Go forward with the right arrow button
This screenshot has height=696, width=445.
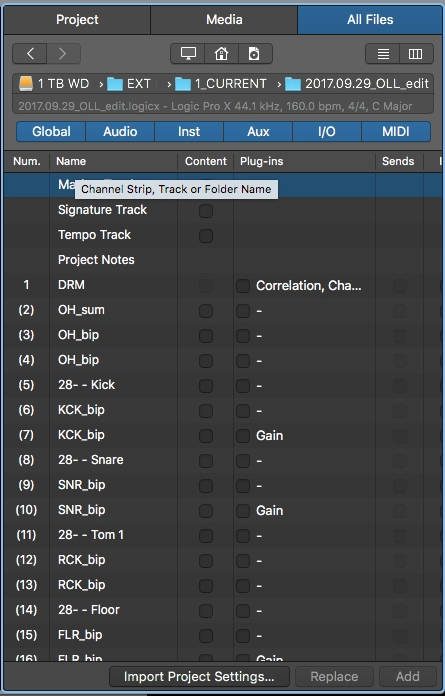[x=63, y=54]
